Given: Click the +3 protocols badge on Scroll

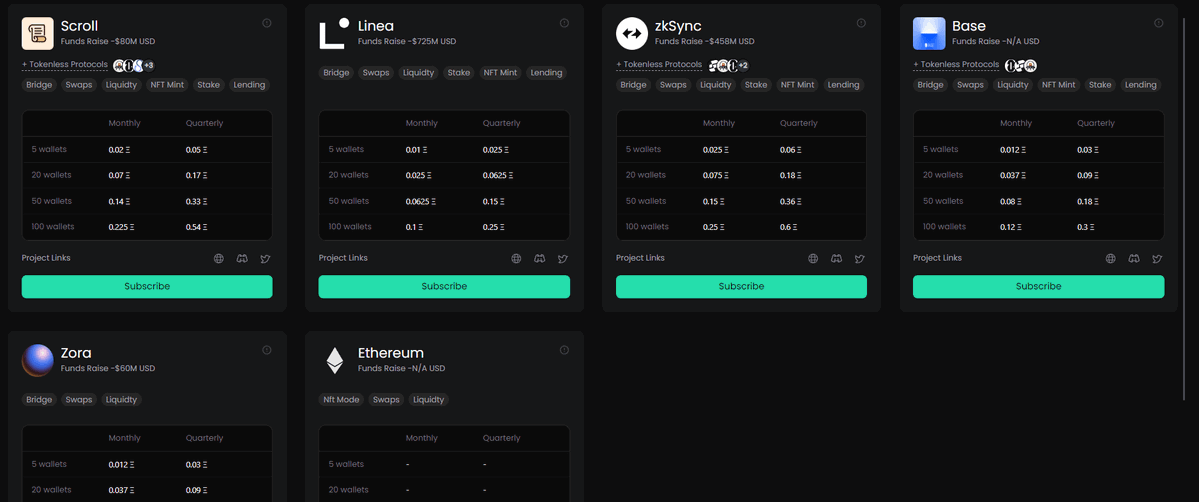Looking at the screenshot, I should [149, 65].
